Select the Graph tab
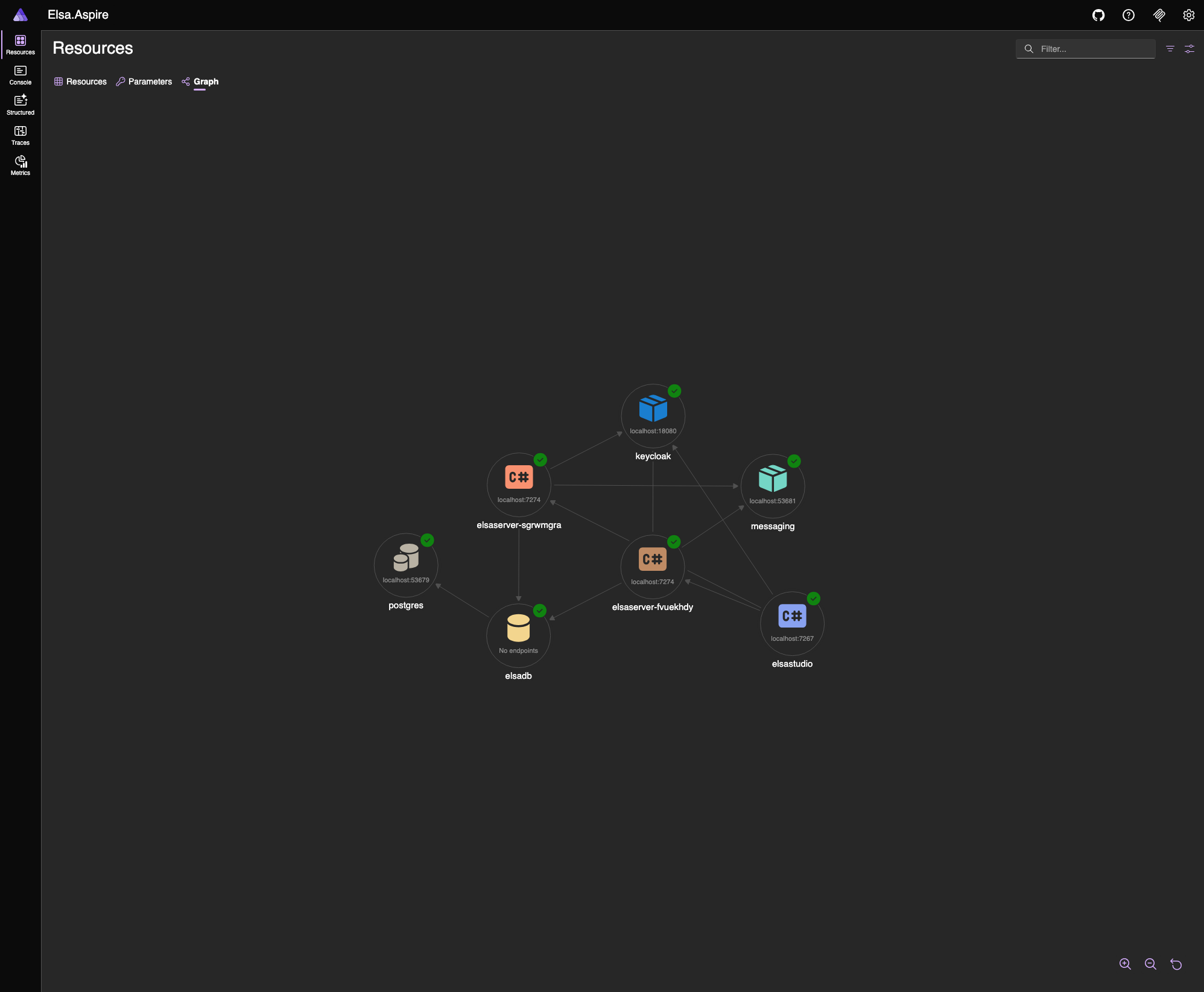Viewport: 1204px width, 992px height. coord(200,81)
